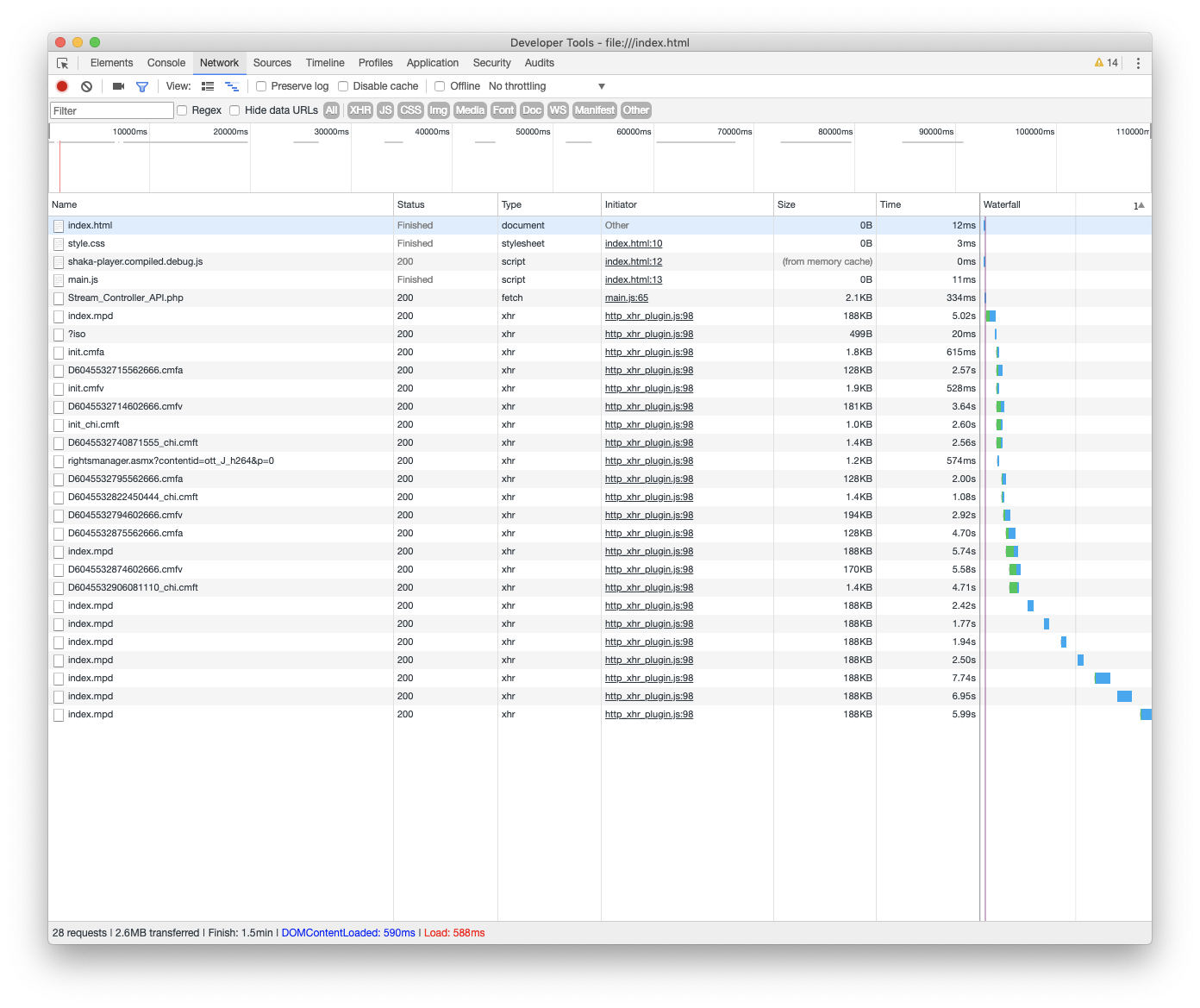Activate the inspect element picker icon

click(x=62, y=63)
